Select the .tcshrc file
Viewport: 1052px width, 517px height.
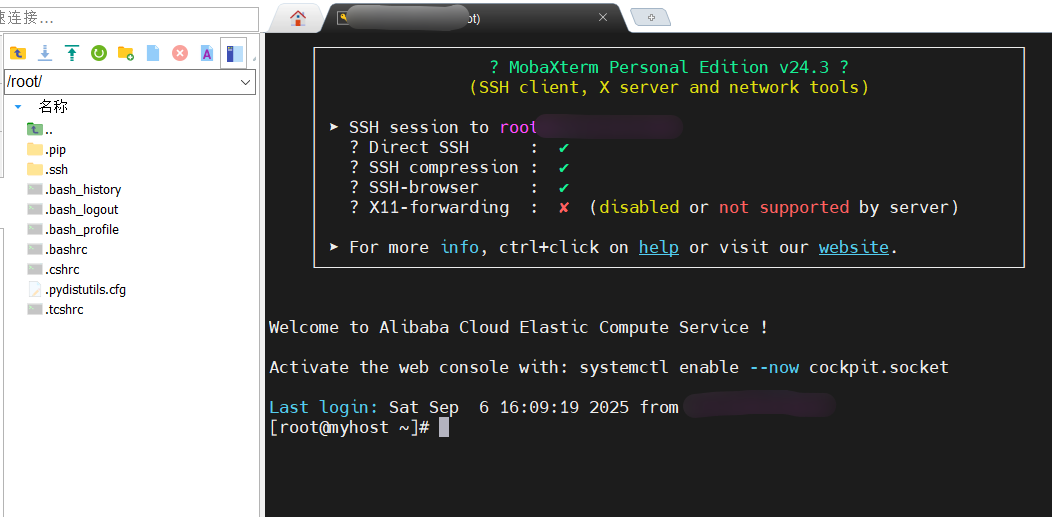[x=56, y=310]
